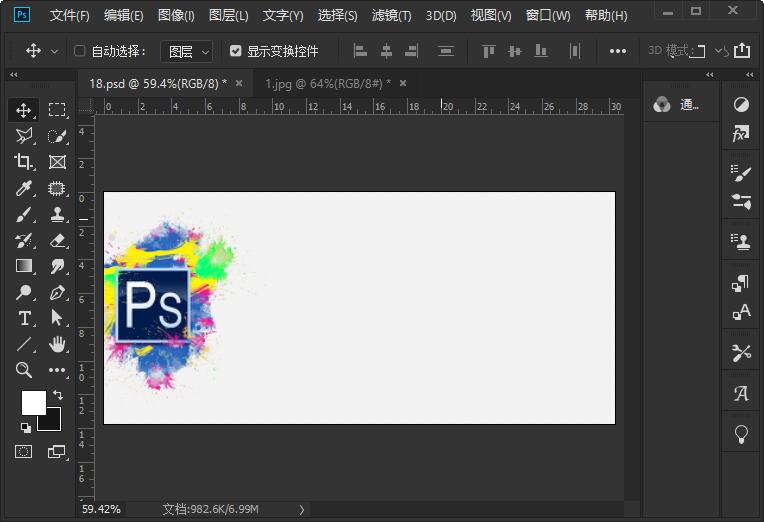The height and width of the screenshot is (522, 764).
Task: Select the Pen tool
Action: tap(57, 292)
